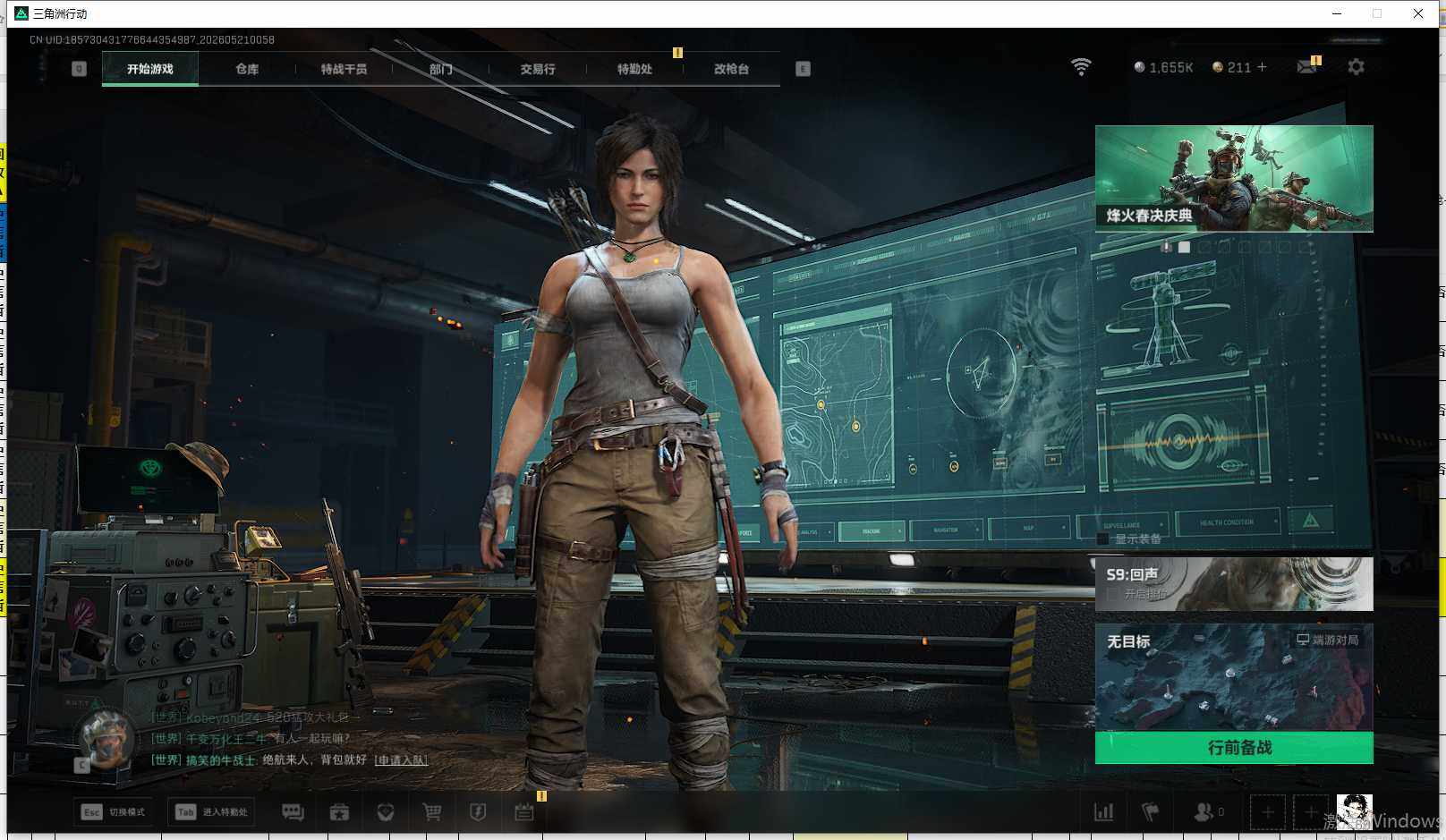Toggle the 开启排位 checkbox

pos(1112,594)
